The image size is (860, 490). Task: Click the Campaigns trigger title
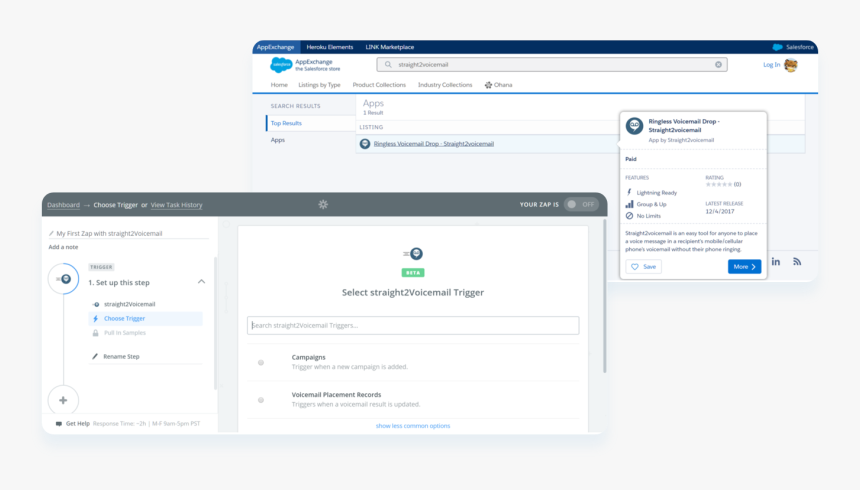click(x=308, y=357)
